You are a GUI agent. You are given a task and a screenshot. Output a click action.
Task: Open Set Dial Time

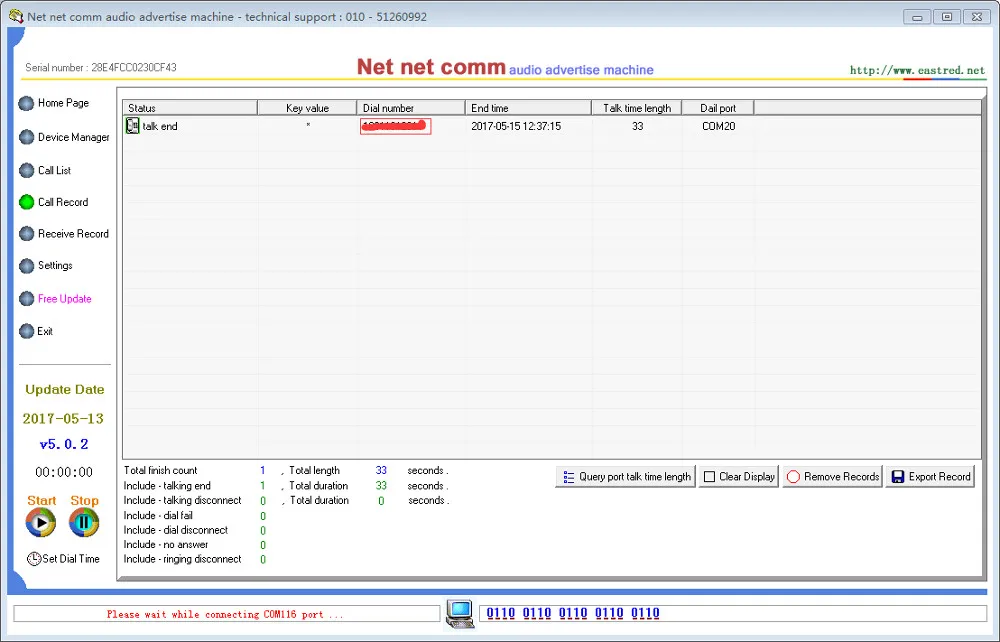(63, 559)
